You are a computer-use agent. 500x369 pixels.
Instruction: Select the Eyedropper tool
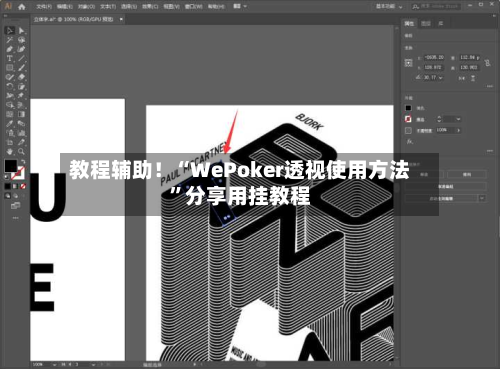[9, 124]
